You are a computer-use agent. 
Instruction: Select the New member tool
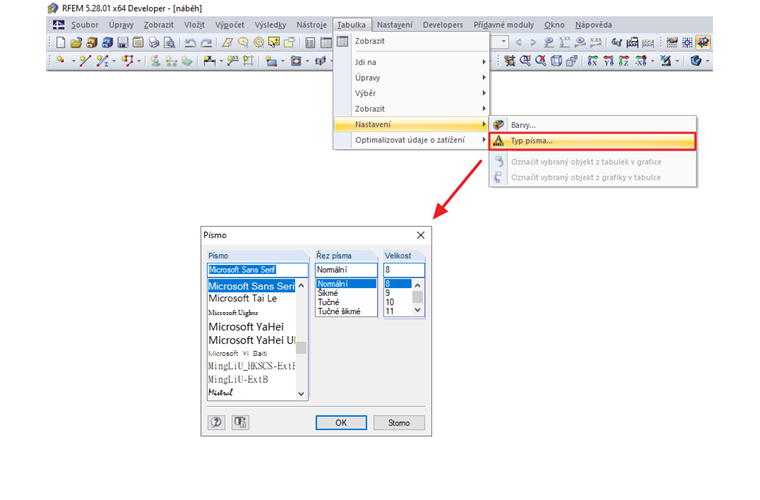[102, 61]
